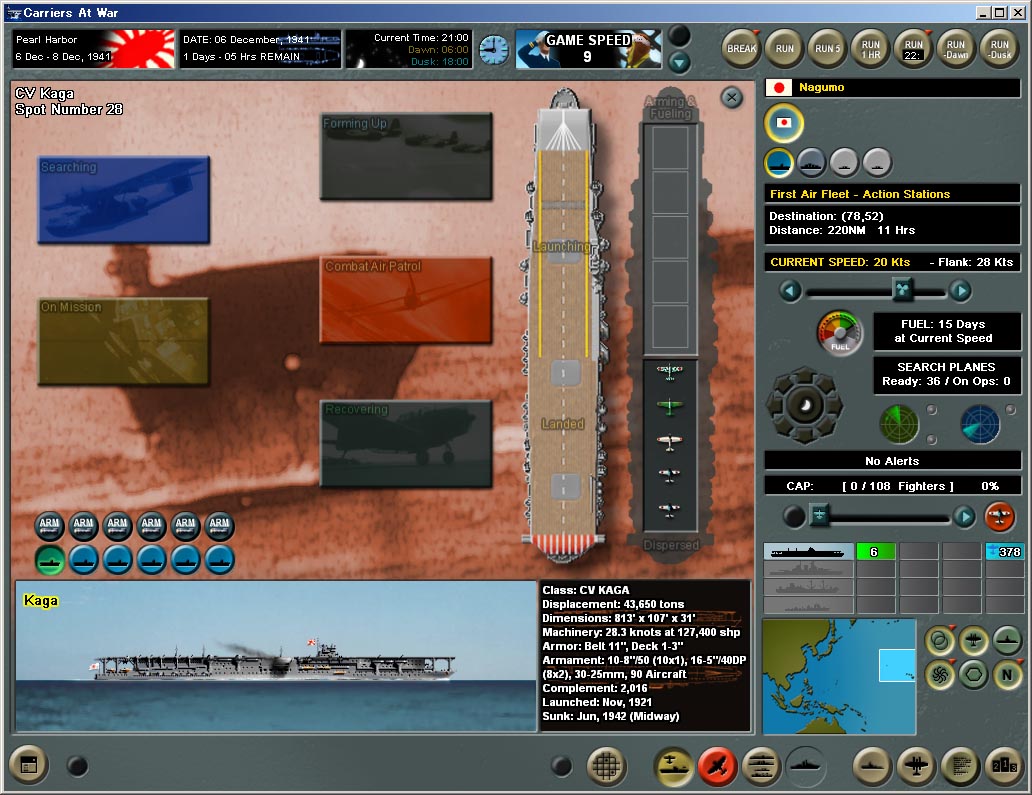This screenshot has width=1032, height=795.
Task: Select the Japanese flag task force button
Action: click(784, 123)
